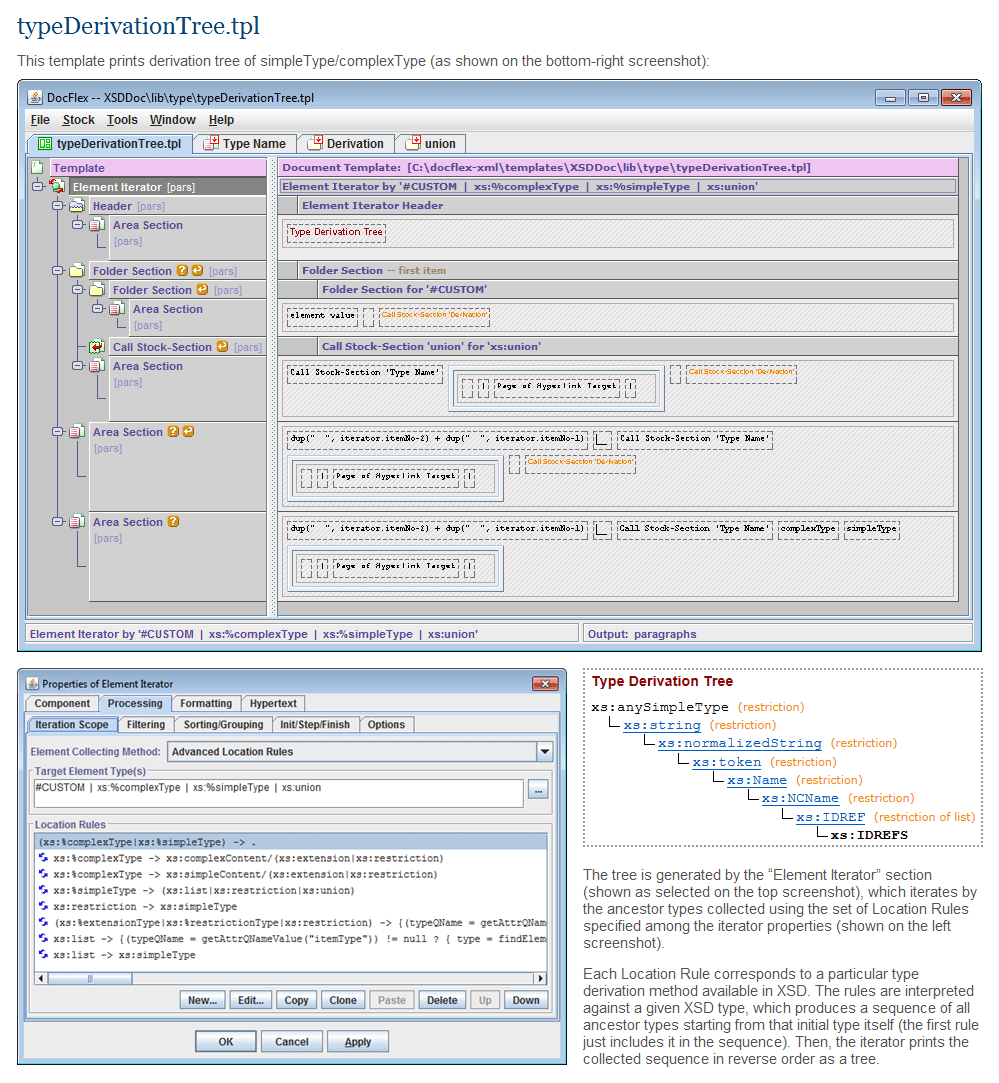Viewport: 999px width, 1083px height.
Task: Follow the xs:normalizedString link
Action: [x=740, y=743]
